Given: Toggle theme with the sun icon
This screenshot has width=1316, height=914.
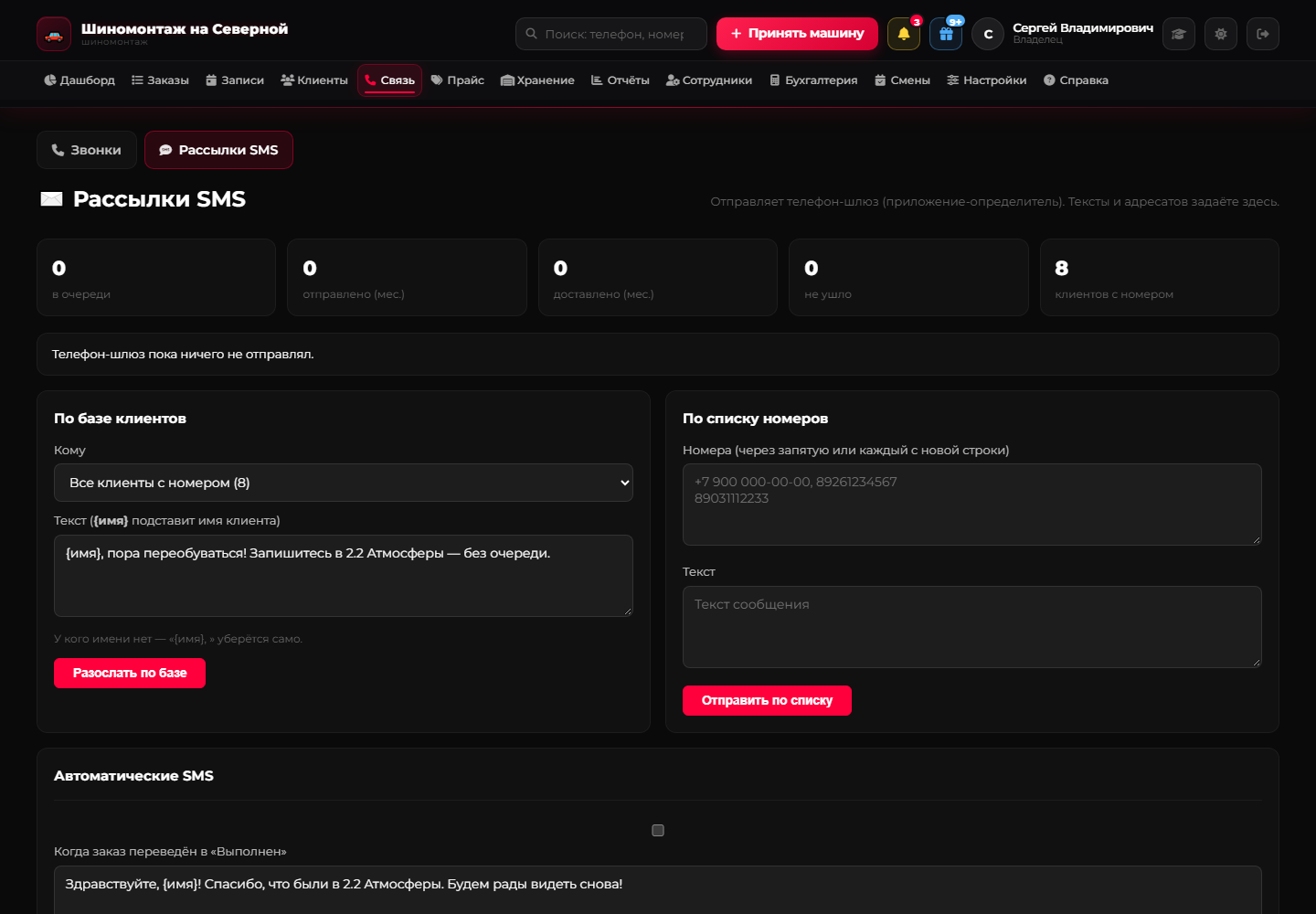Looking at the screenshot, I should (1221, 34).
